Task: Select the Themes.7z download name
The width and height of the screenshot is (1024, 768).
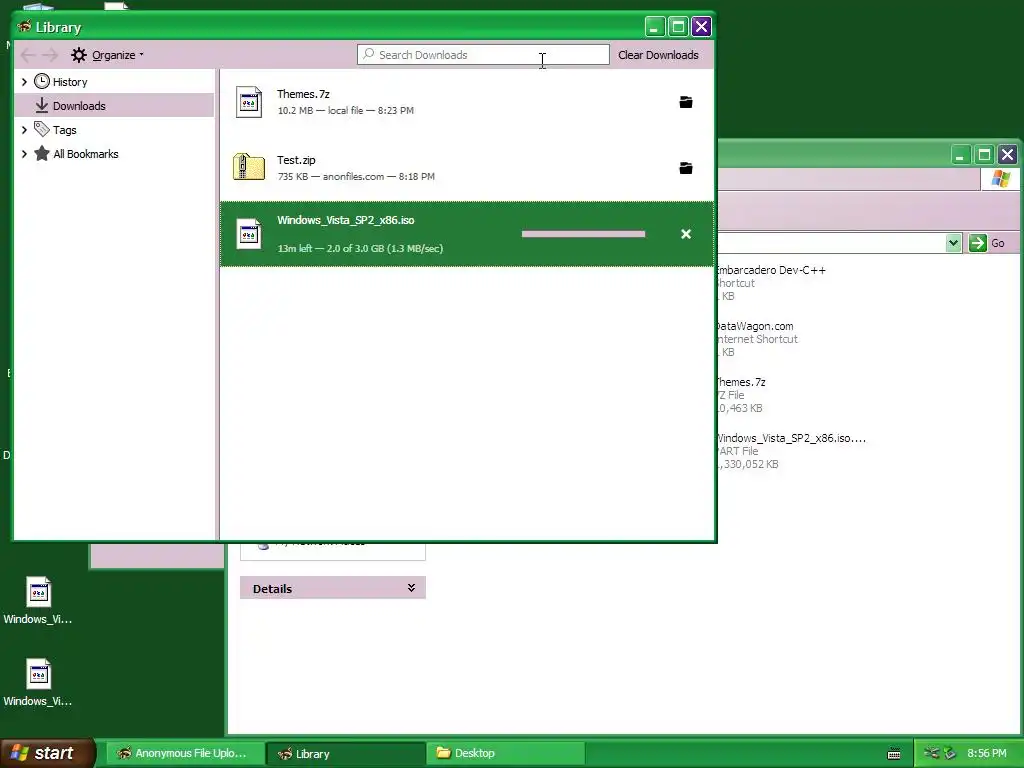Action: click(303, 94)
